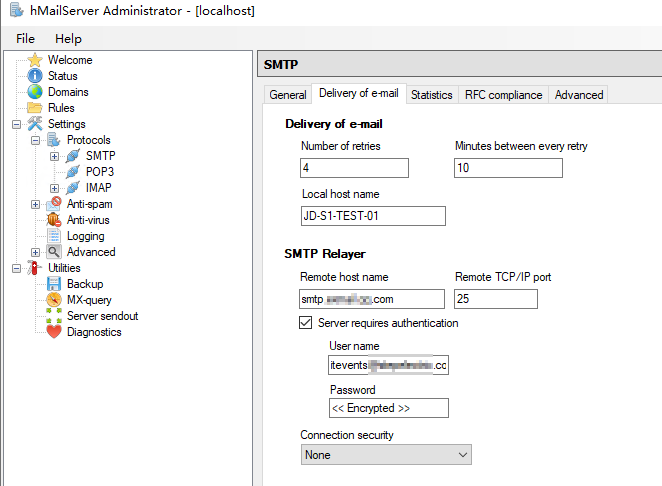Screen dimensions: 662x486
Task: Select Diagnostics in the tree
Action: click(94, 332)
